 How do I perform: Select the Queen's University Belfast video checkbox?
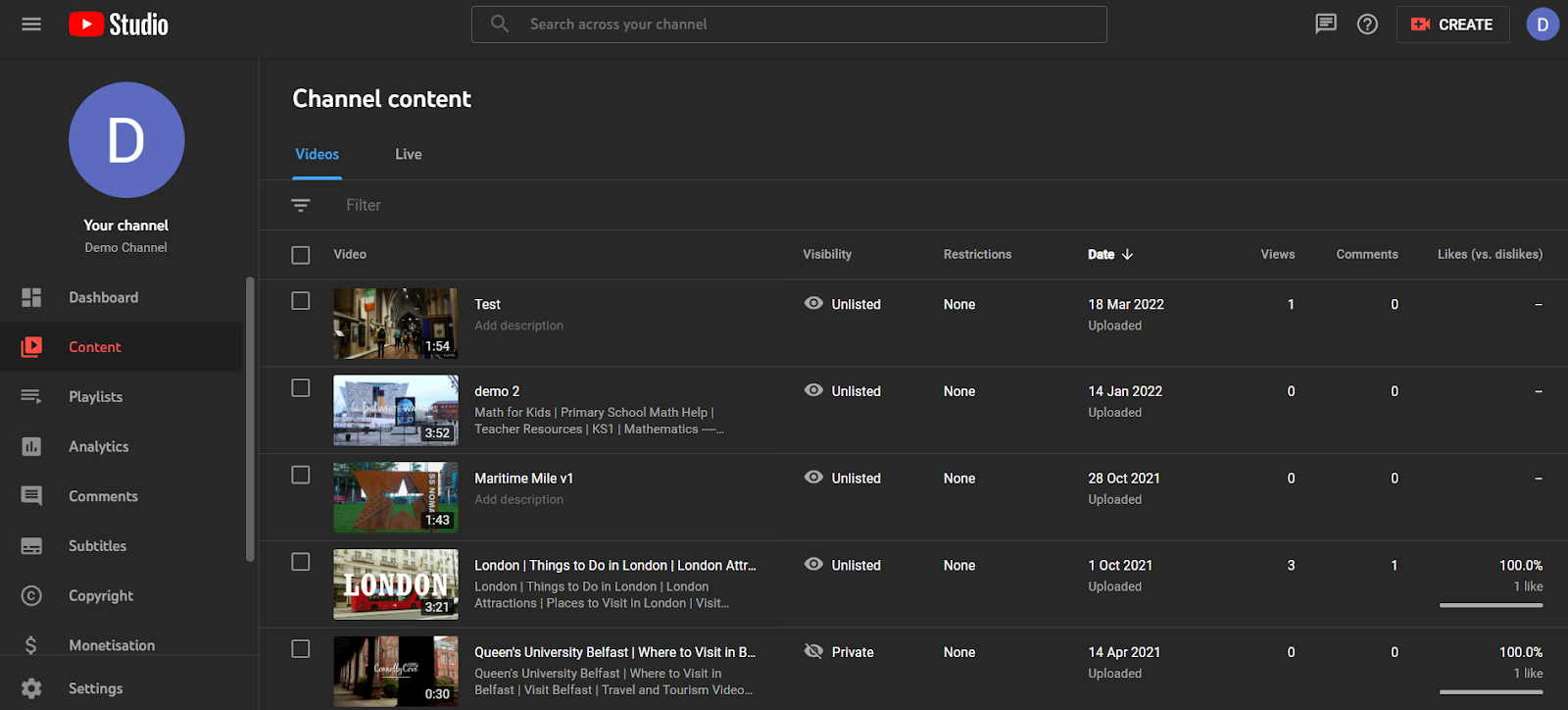[301, 649]
